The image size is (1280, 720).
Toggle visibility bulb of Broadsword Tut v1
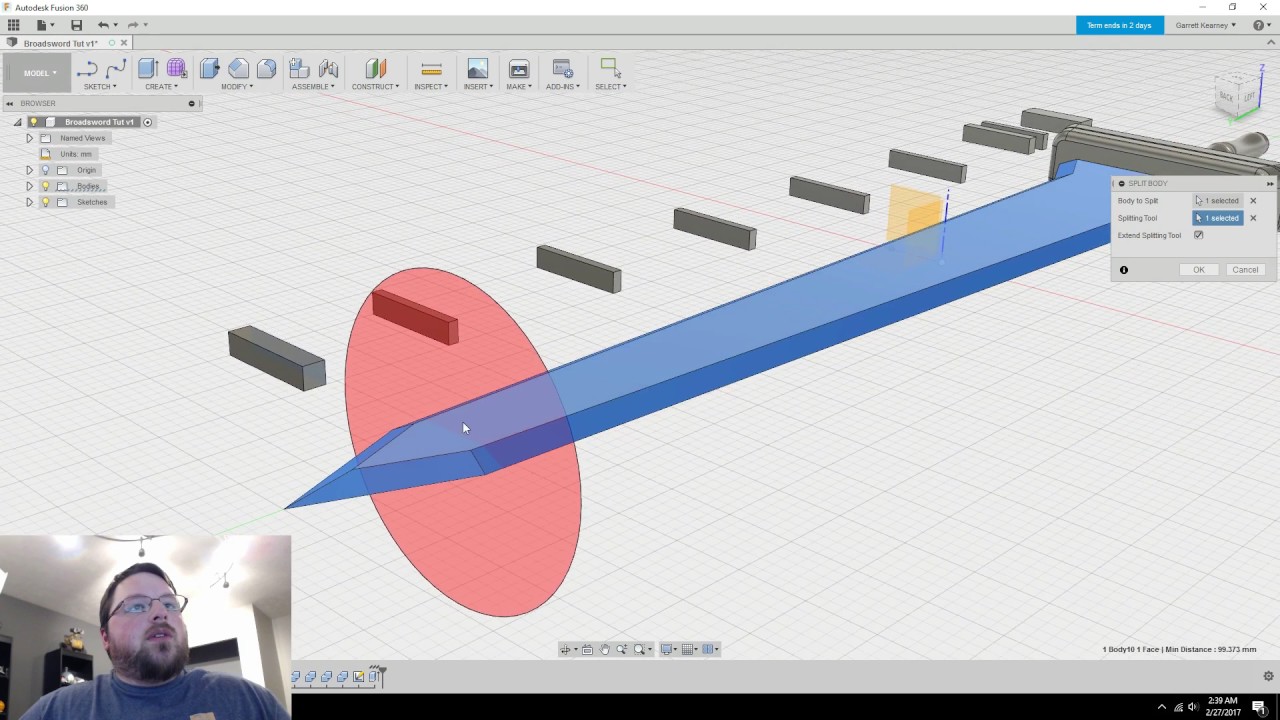point(33,122)
